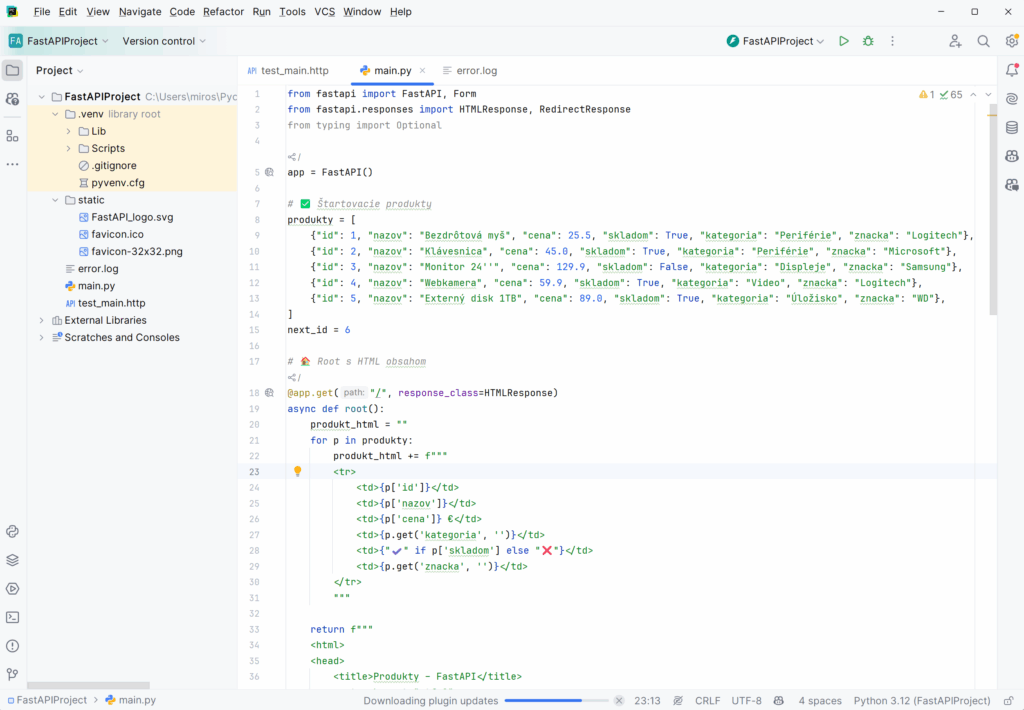Toggle the read-only lock icon in status bar
Viewport: 1024px width, 710px height.
click(x=1009, y=700)
